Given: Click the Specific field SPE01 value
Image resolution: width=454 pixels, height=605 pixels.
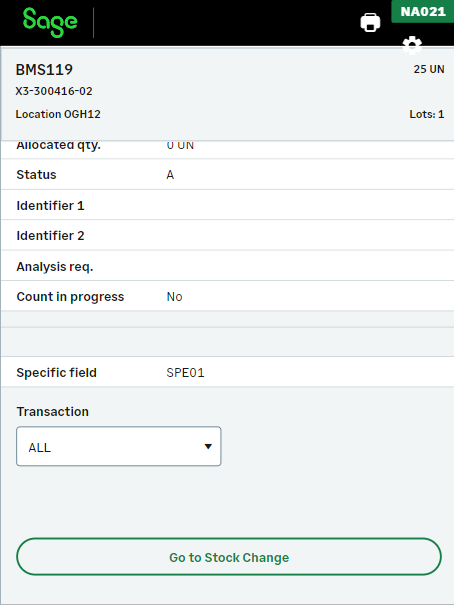Looking at the screenshot, I should click(x=185, y=373).
